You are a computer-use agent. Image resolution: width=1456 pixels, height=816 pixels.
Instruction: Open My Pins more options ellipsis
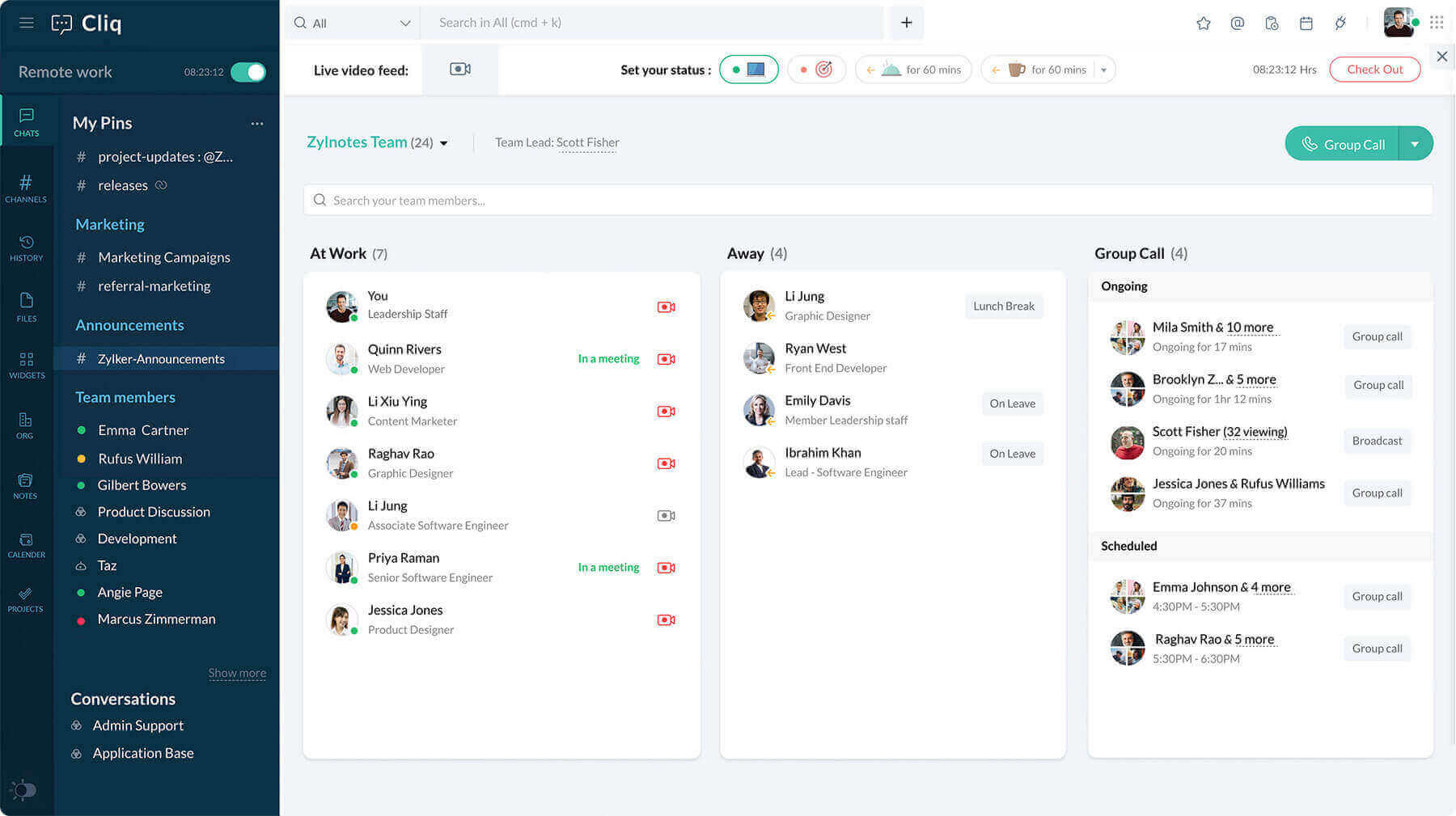tap(257, 124)
